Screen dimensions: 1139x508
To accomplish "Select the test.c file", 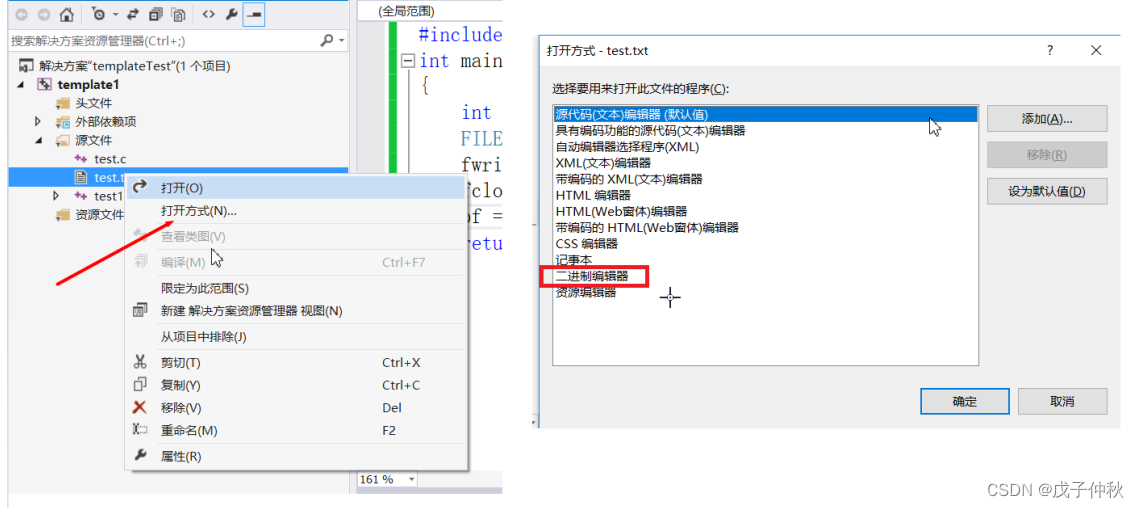I will coord(110,159).
